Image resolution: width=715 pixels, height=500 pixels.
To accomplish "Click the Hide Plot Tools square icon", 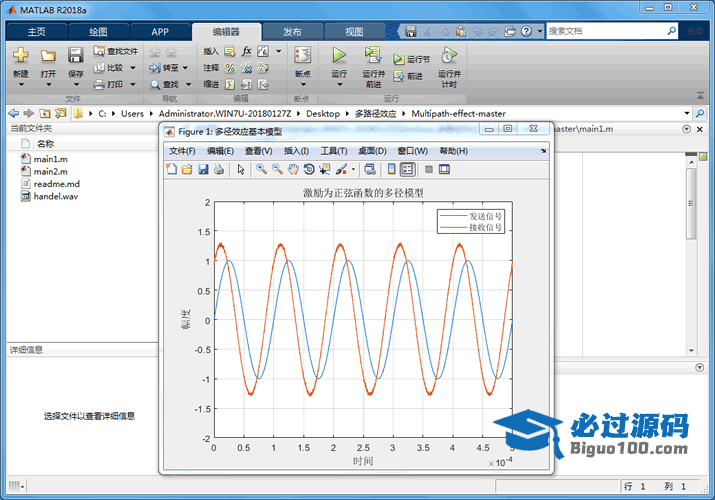I will (x=429, y=170).
